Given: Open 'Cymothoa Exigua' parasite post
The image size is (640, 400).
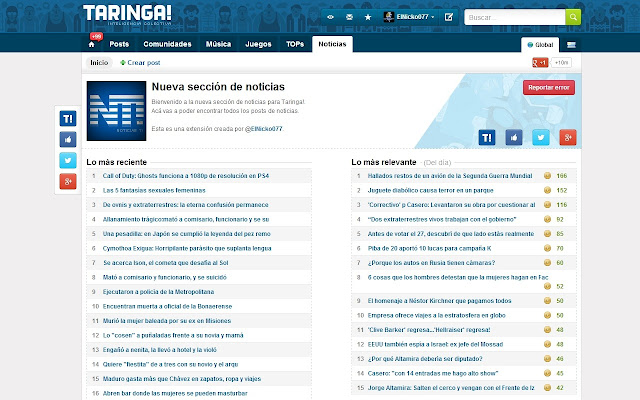Looking at the screenshot, I should 187,248.
